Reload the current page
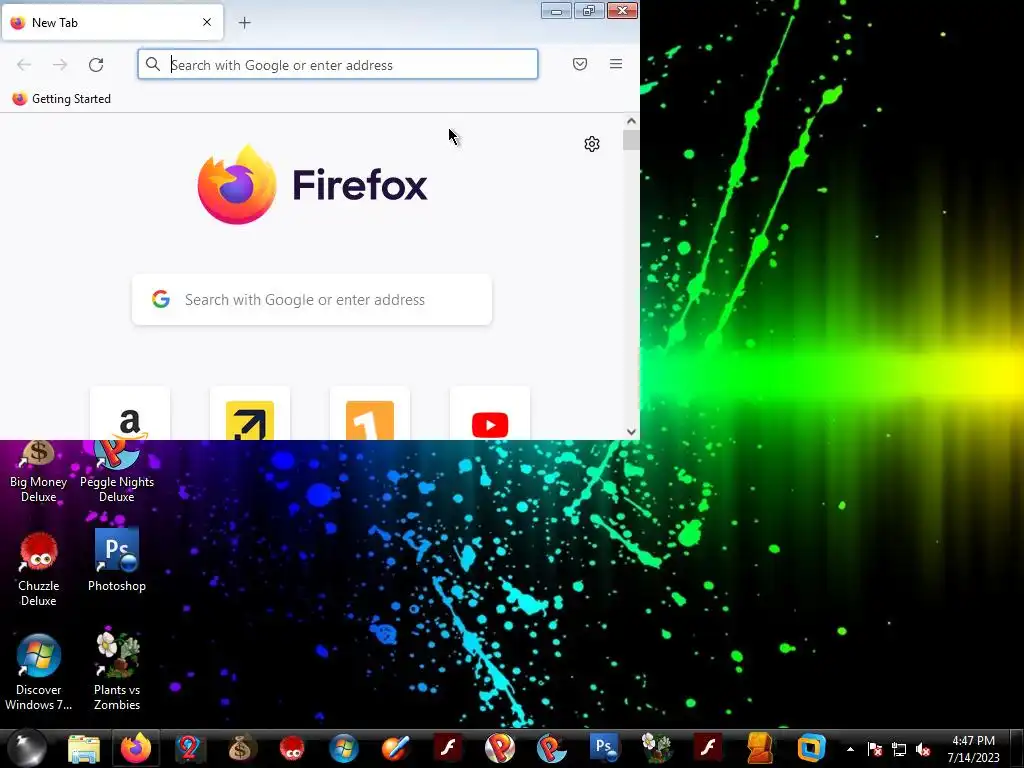This screenshot has height=768, width=1024. [96, 65]
